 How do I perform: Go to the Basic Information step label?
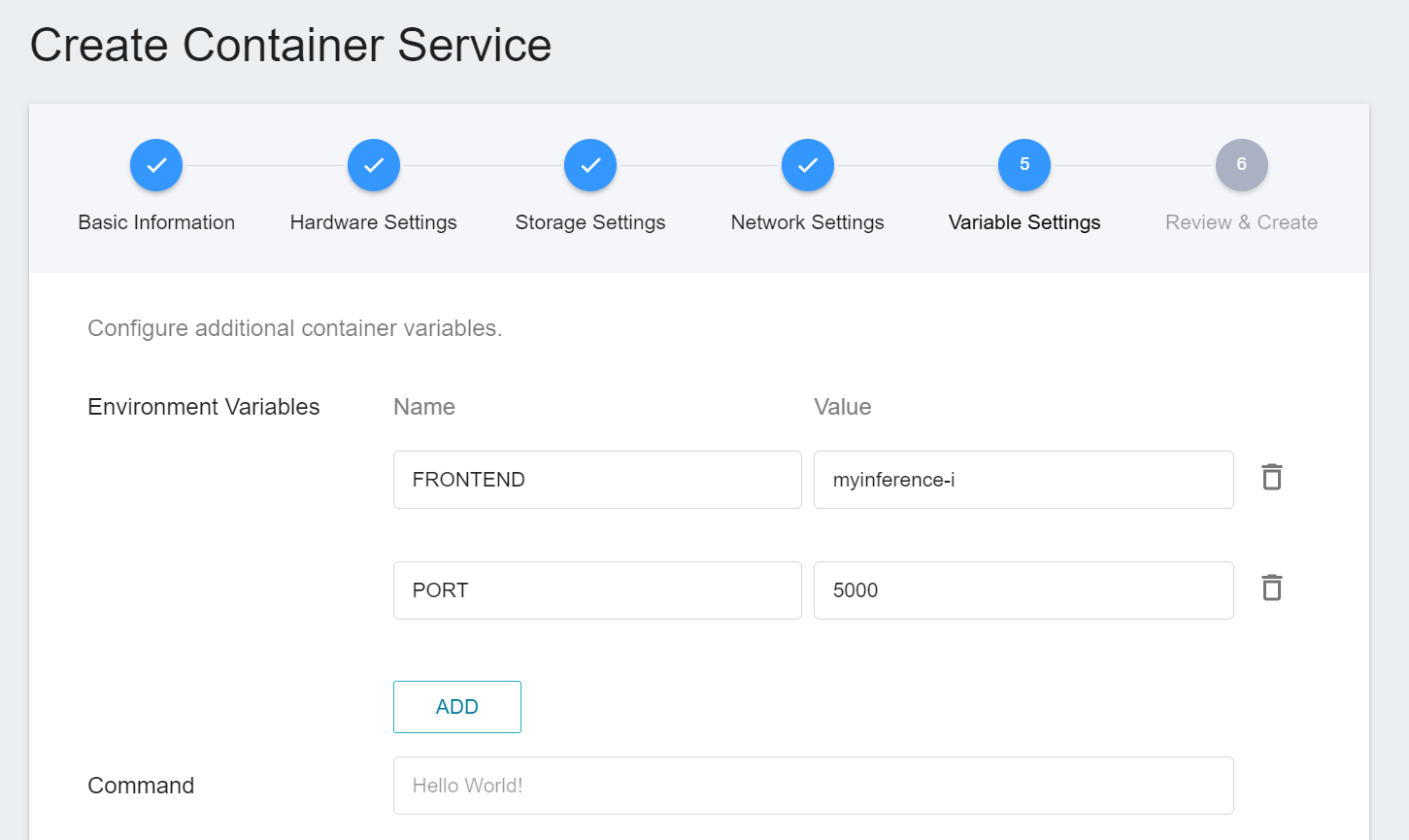[x=156, y=222]
